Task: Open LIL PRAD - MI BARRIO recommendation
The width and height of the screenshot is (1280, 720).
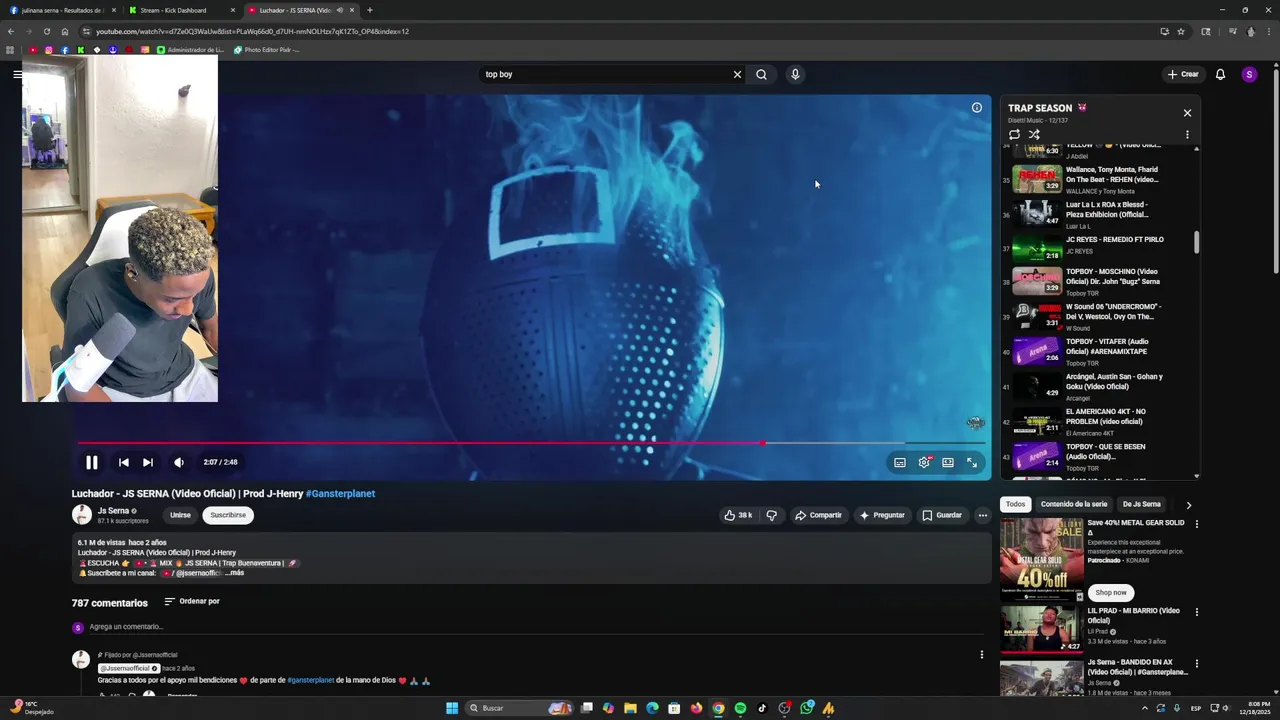Action: (1098, 628)
